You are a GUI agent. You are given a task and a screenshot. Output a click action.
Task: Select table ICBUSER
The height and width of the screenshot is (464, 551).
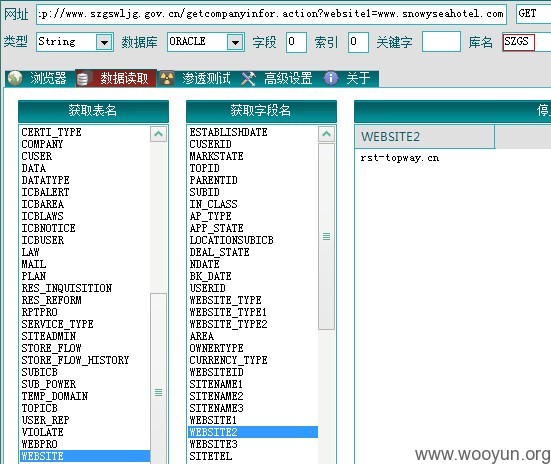43,240
